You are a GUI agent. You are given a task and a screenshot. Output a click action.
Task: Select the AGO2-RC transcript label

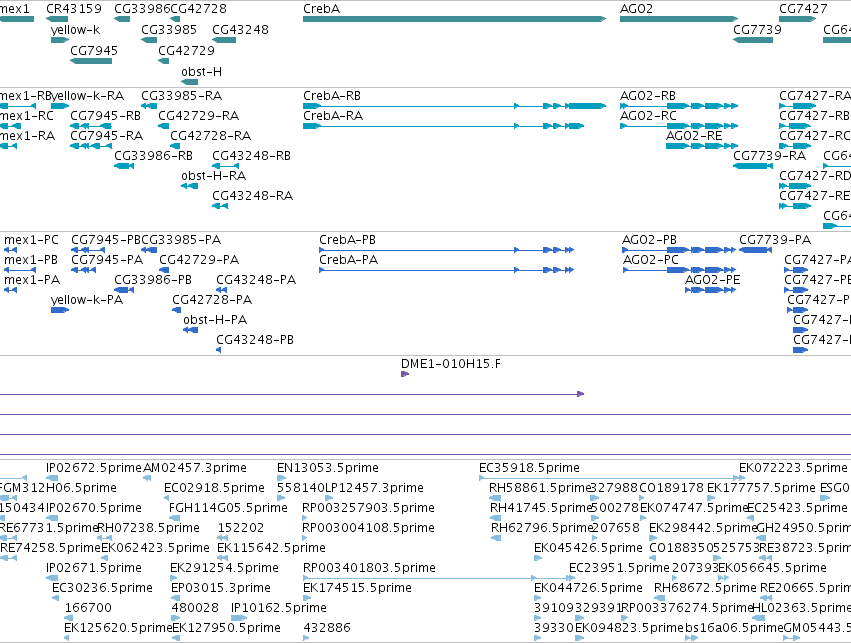(x=648, y=116)
